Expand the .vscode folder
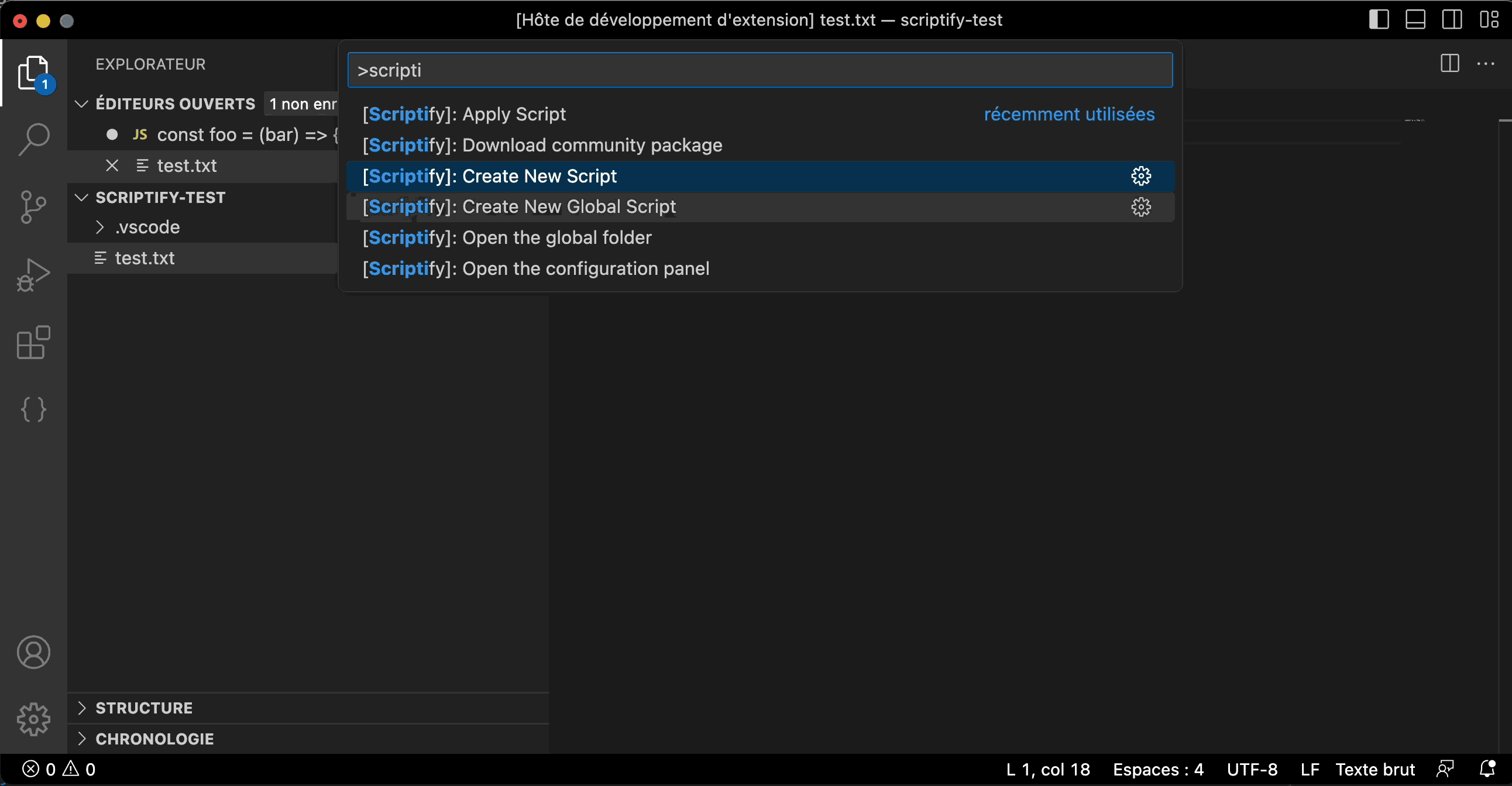This screenshot has height=786, width=1512. pos(147,227)
